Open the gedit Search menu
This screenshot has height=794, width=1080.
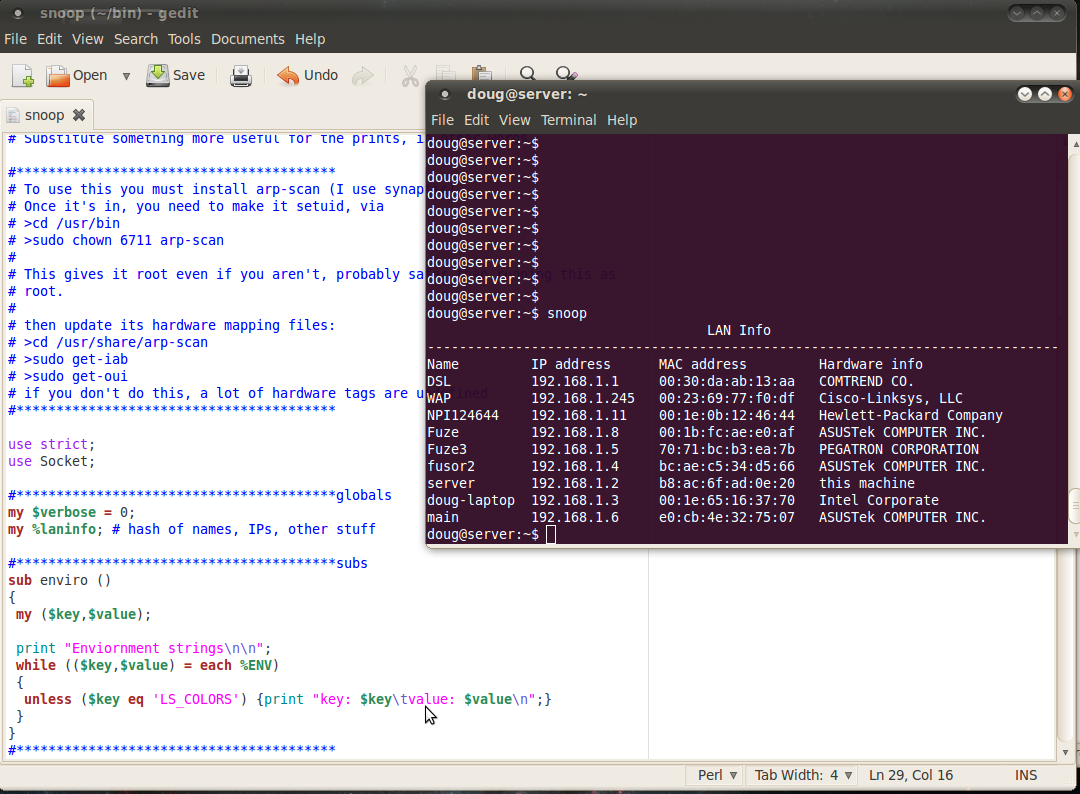(136, 39)
